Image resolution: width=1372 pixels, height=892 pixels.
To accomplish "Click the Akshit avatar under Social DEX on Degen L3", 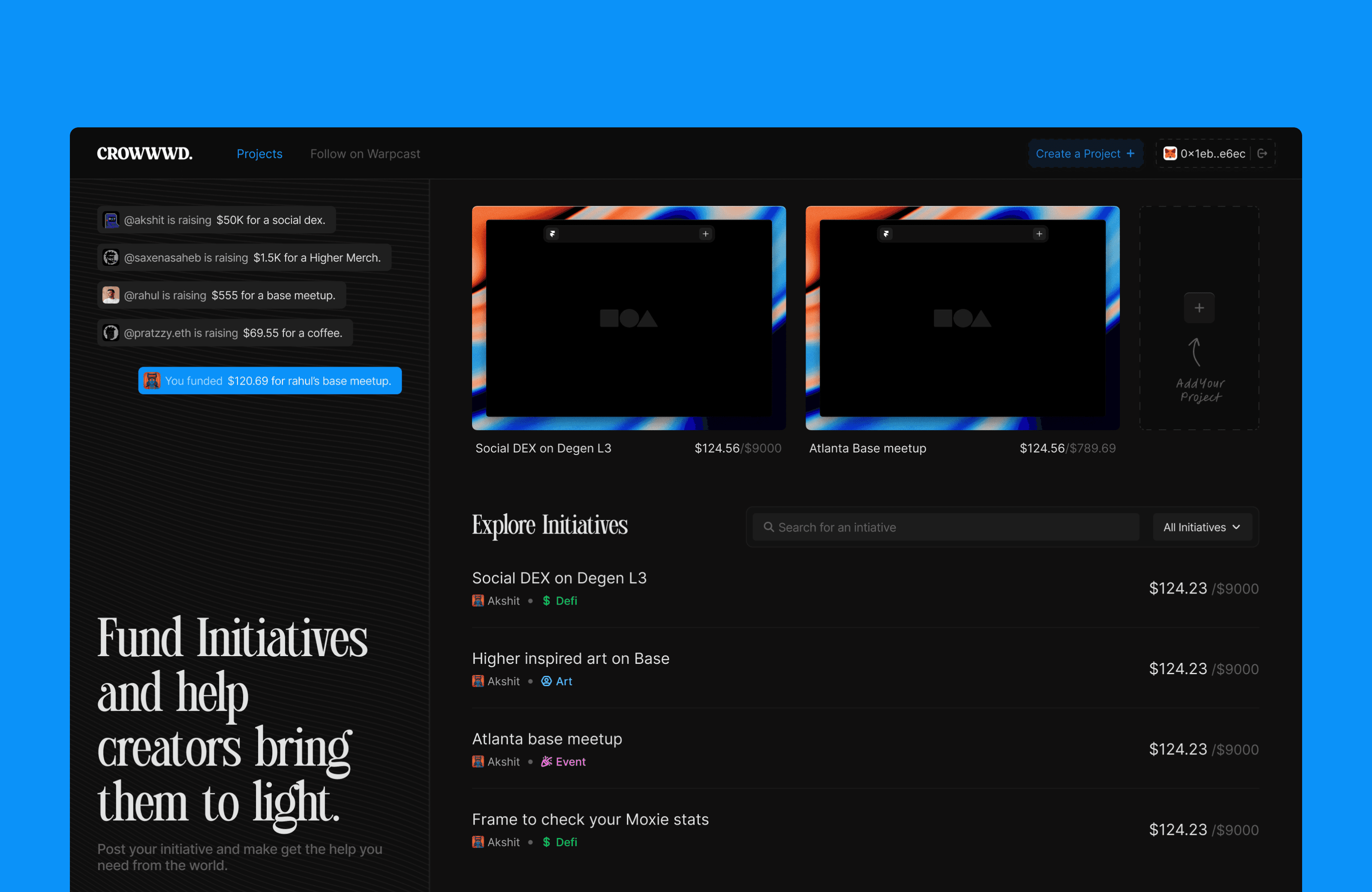I will click(478, 600).
